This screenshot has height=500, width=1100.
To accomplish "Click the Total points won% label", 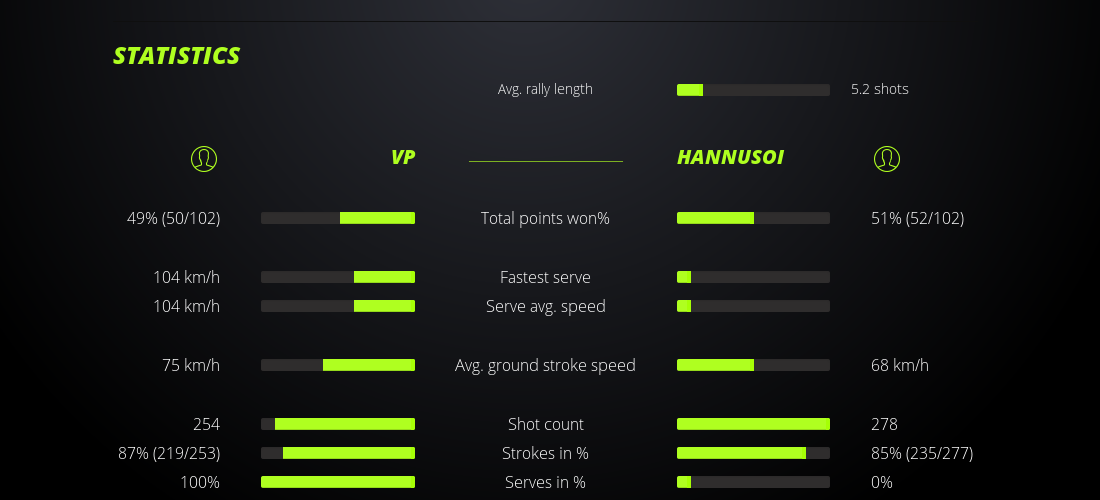I will (545, 218).
